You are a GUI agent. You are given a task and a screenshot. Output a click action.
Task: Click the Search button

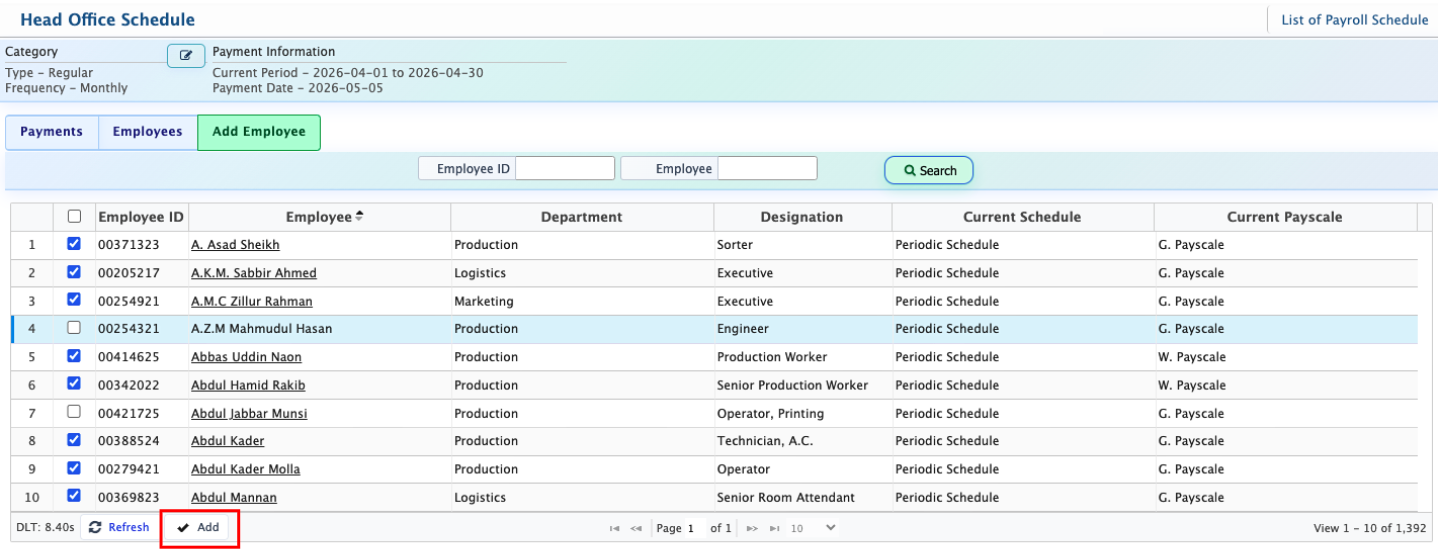pos(928,171)
